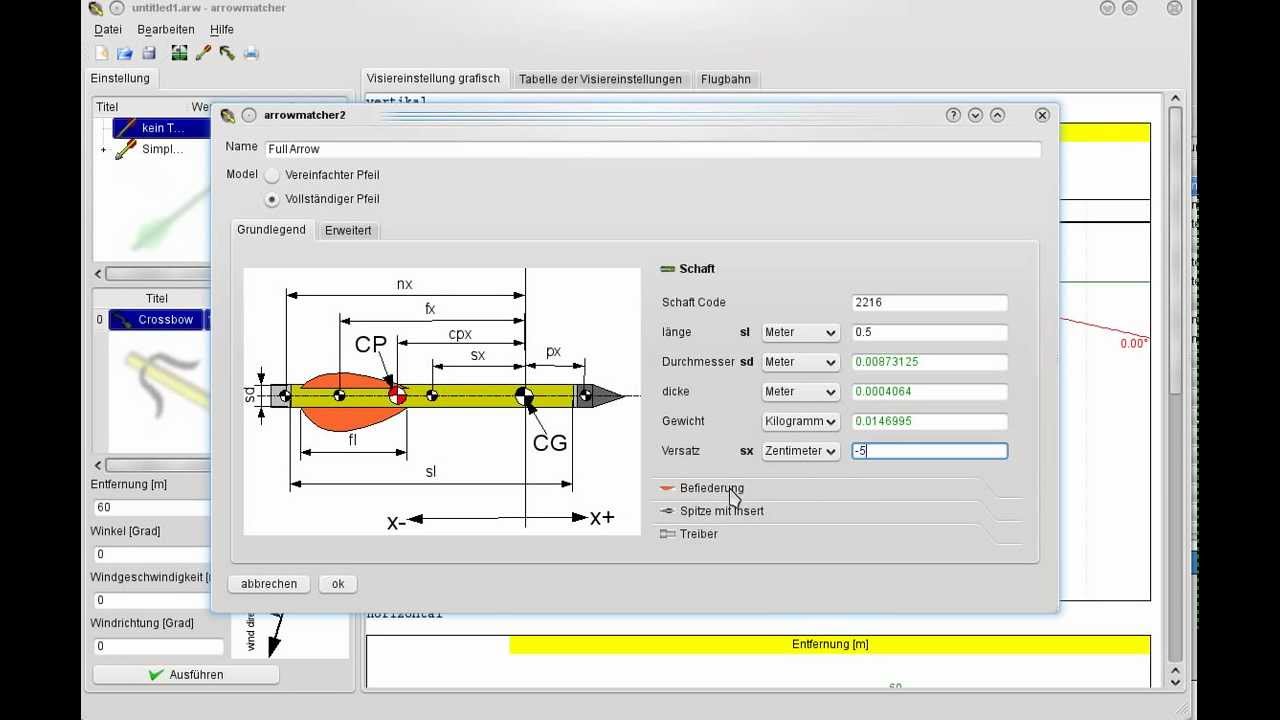The width and height of the screenshot is (1280, 720).
Task: Switch to the Erweitert tab
Action: coord(348,230)
